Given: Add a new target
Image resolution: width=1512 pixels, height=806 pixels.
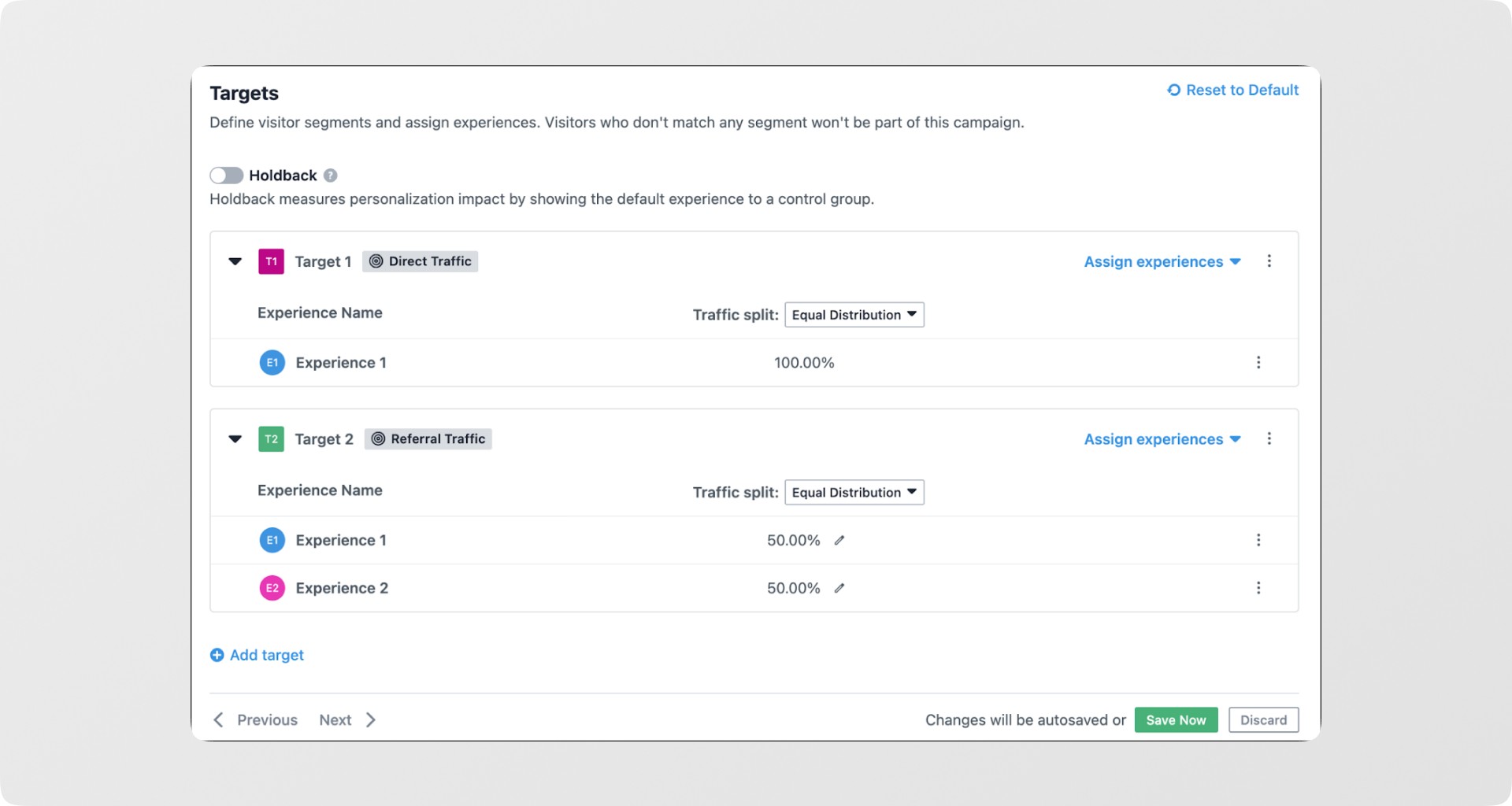Looking at the screenshot, I should [x=258, y=655].
